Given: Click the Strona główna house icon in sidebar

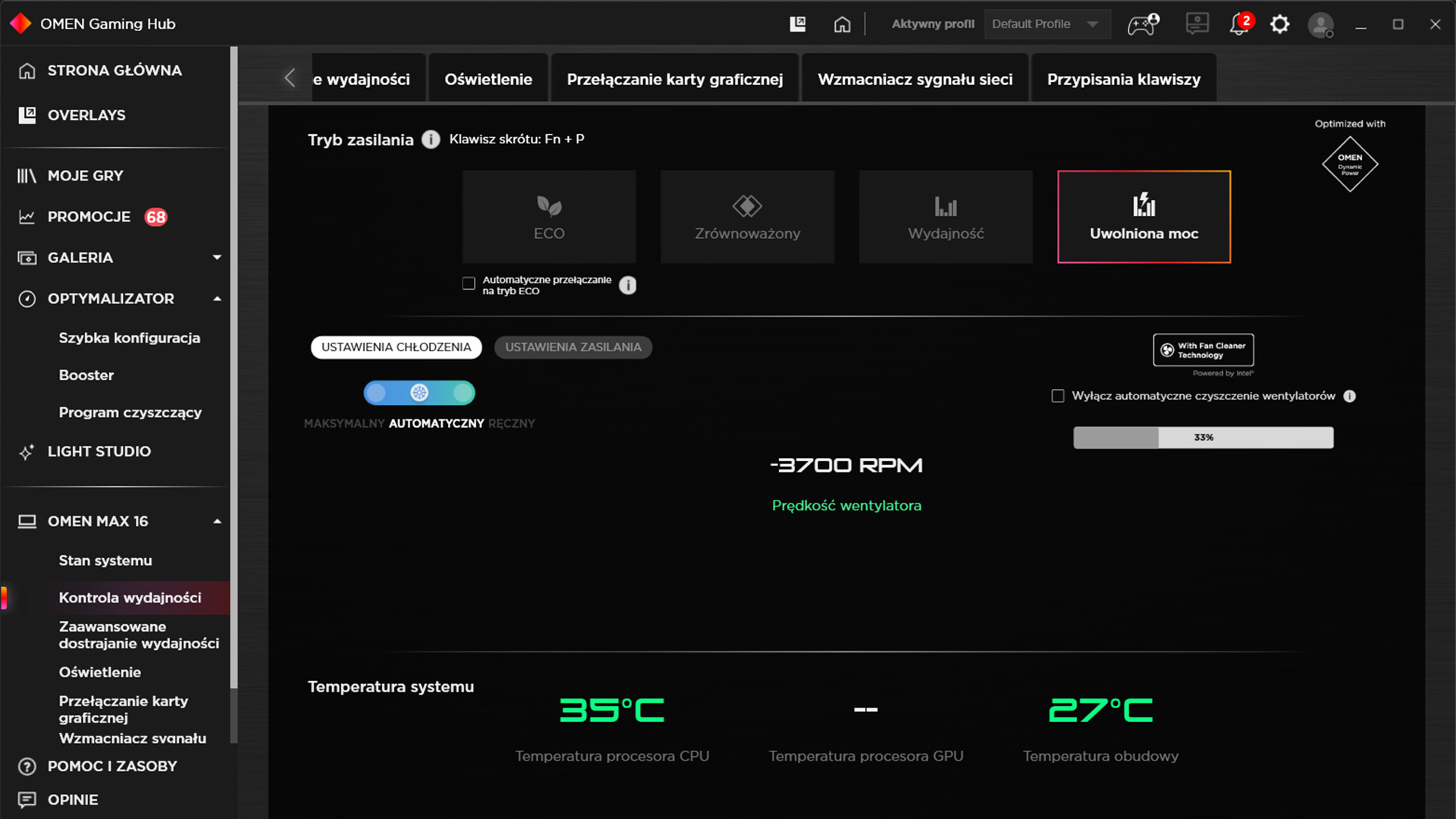Looking at the screenshot, I should click(x=27, y=71).
